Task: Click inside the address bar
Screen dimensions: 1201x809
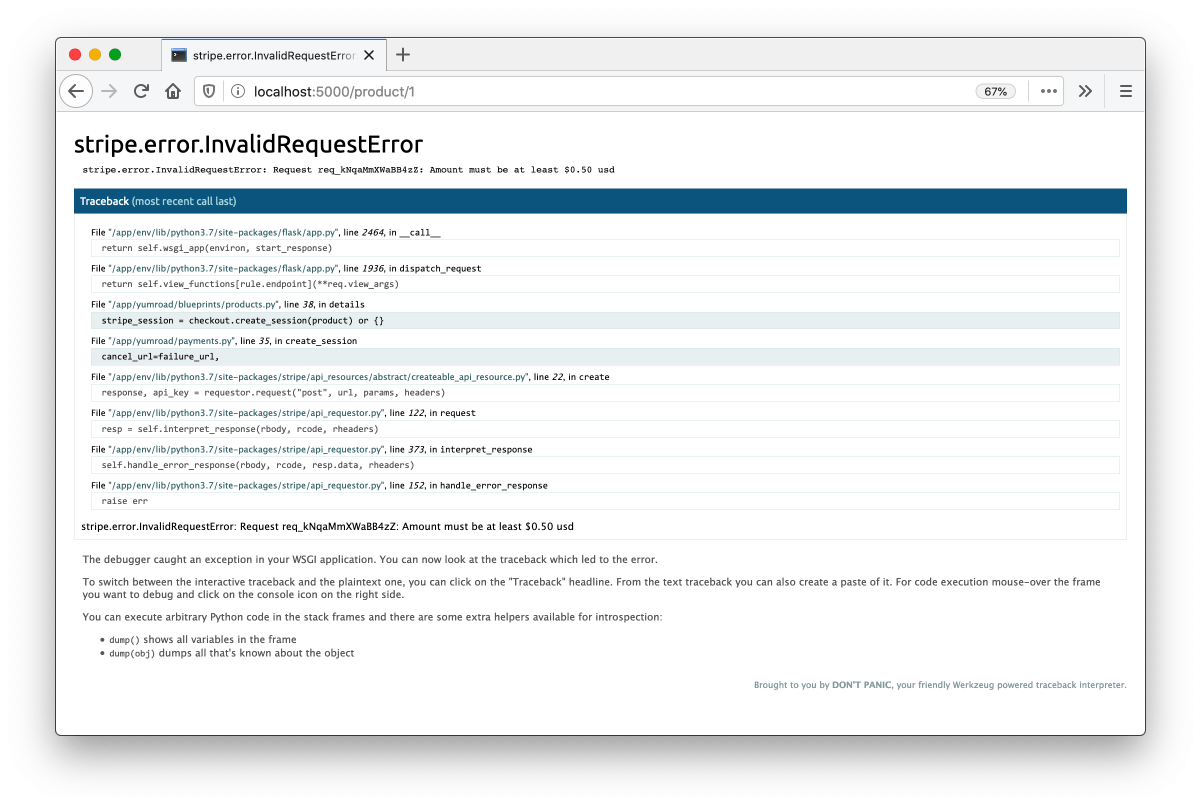Action: (x=500, y=90)
